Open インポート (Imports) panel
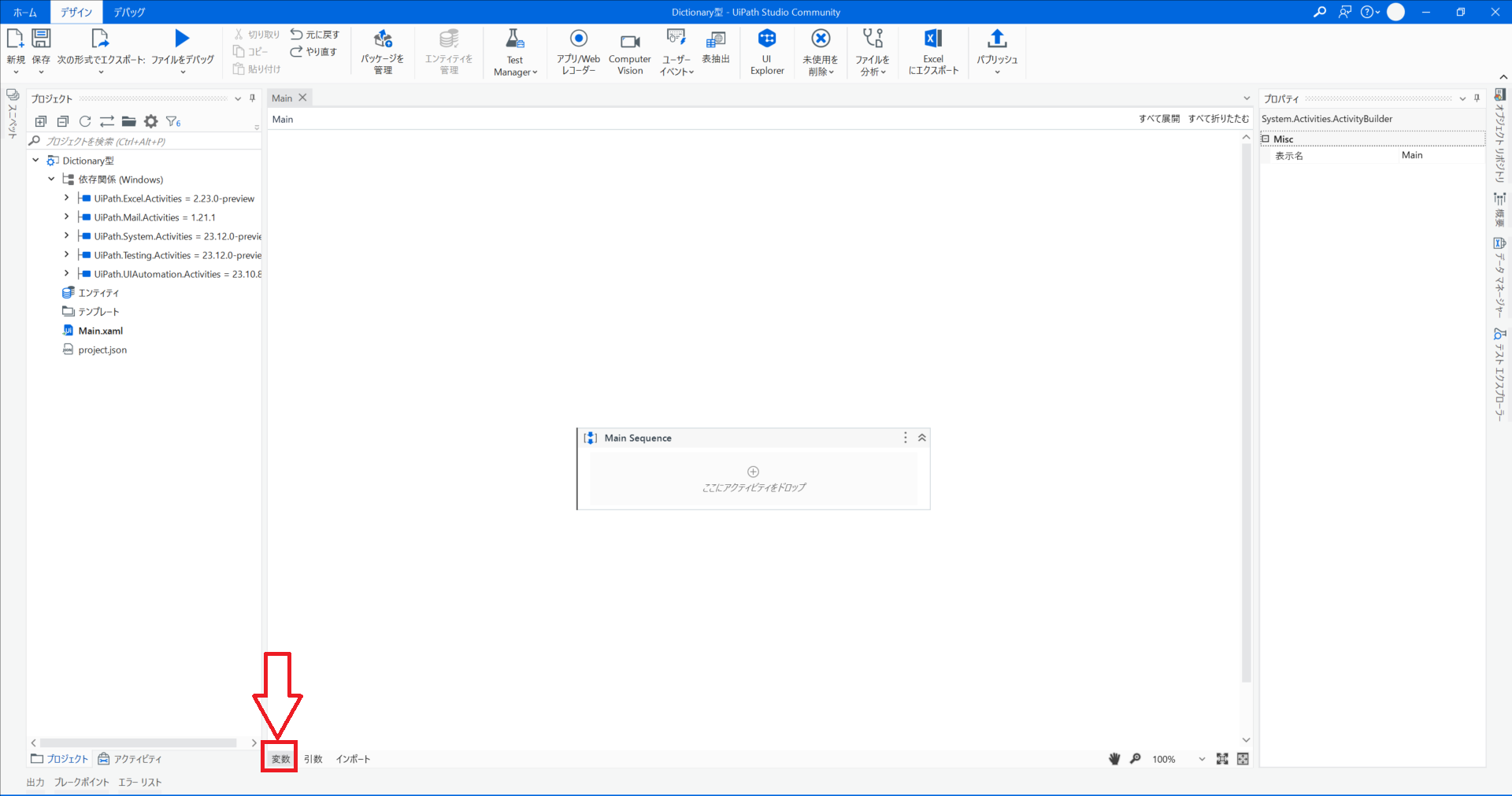This screenshot has height=796, width=1512. (353, 759)
